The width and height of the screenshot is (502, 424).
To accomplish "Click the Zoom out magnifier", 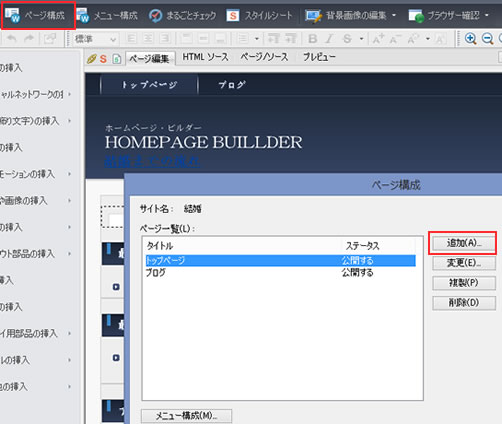I will pos(488,39).
